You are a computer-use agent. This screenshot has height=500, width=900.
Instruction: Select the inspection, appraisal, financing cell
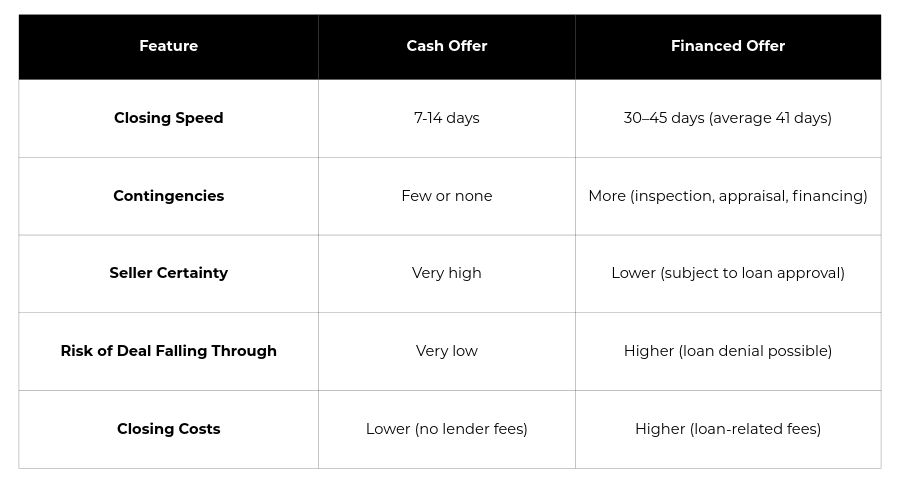727,196
